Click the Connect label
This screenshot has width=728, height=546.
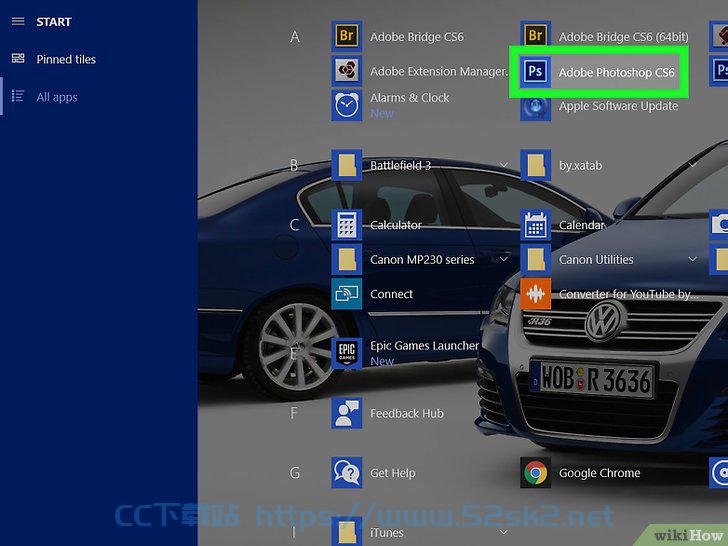tap(391, 294)
